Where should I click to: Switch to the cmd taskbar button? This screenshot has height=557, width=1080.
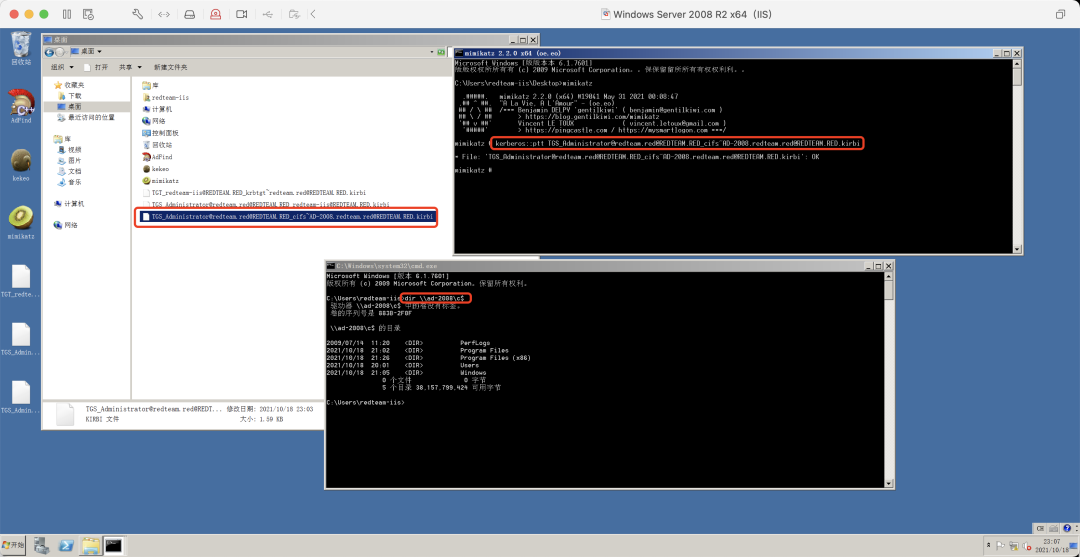pyautogui.click(x=114, y=545)
